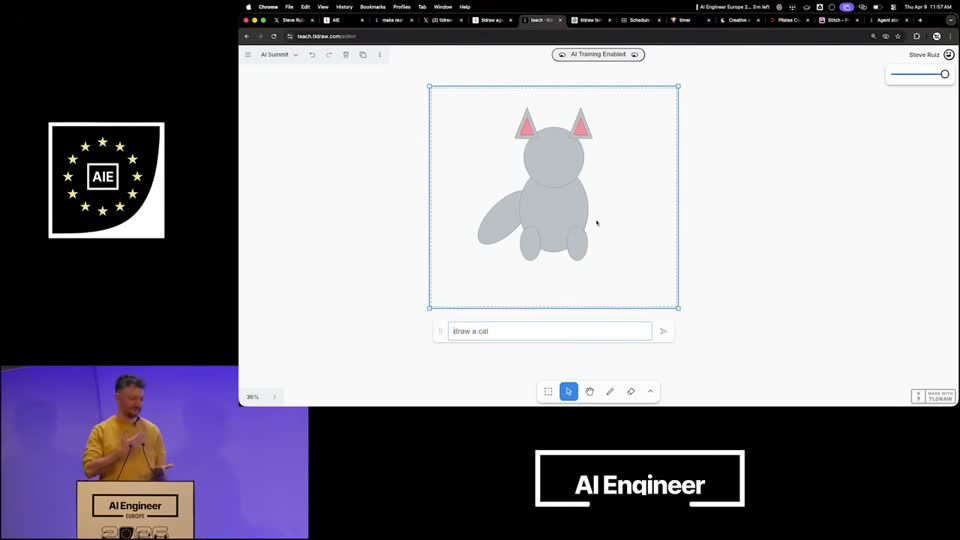The width and height of the screenshot is (960, 540).
Task: Click the Thu Apr 9 clock
Action: 928,7
